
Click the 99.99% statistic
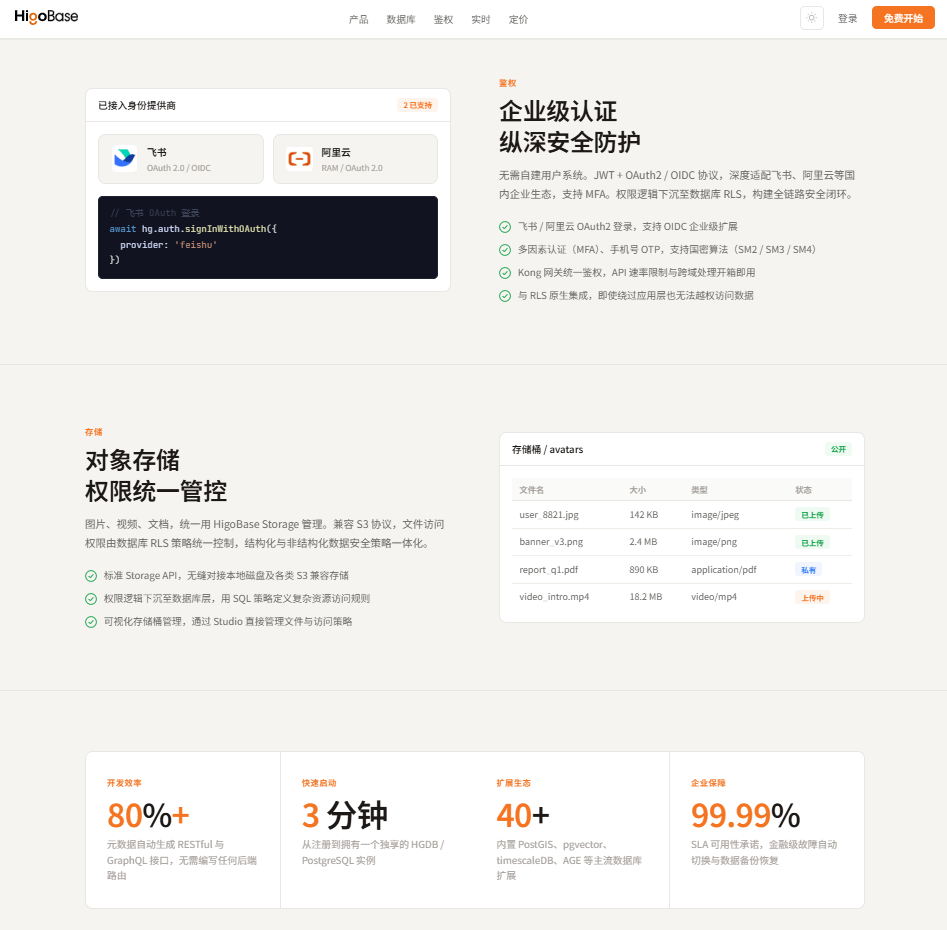(x=745, y=815)
